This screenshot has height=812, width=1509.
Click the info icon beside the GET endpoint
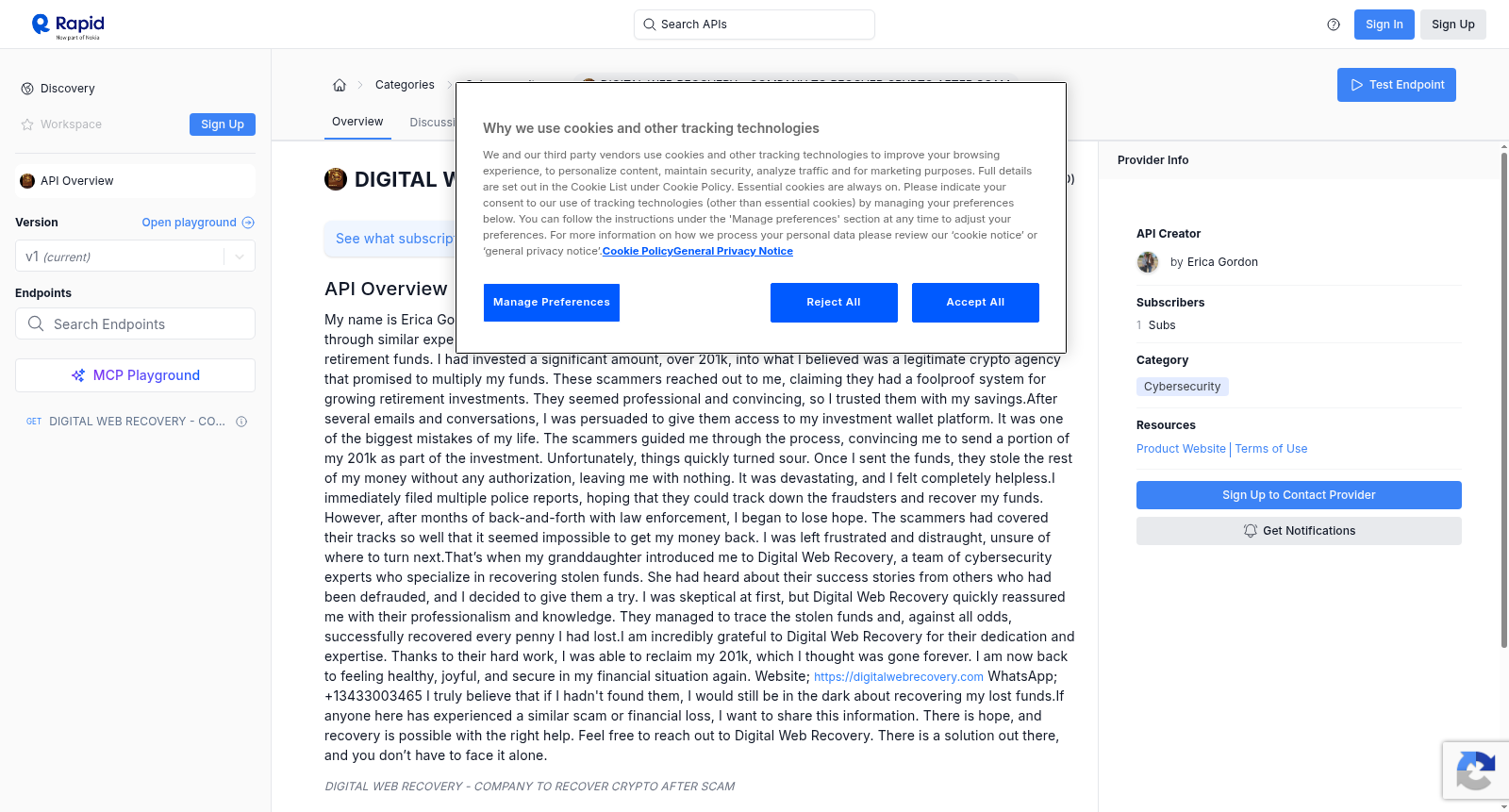tap(241, 422)
